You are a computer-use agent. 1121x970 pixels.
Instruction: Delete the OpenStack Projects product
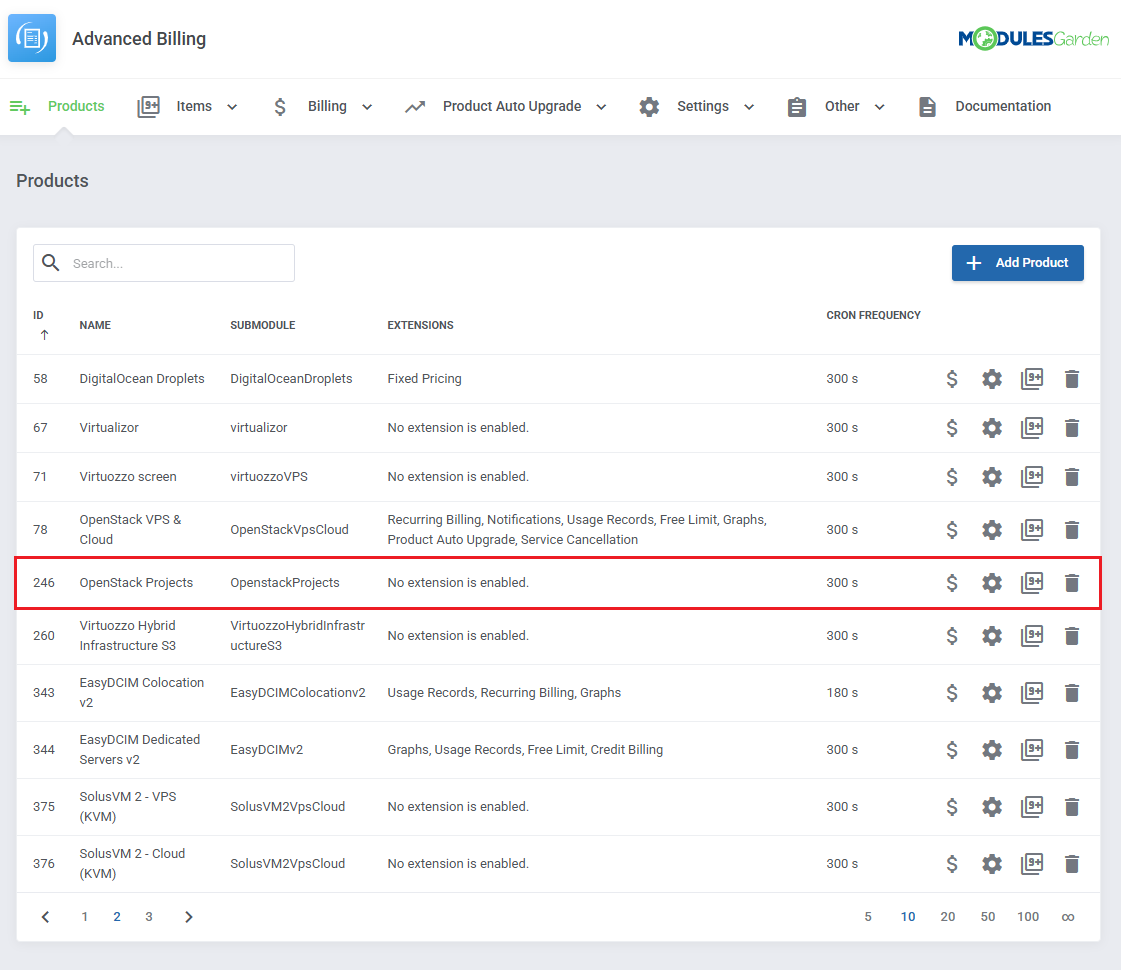1072,583
